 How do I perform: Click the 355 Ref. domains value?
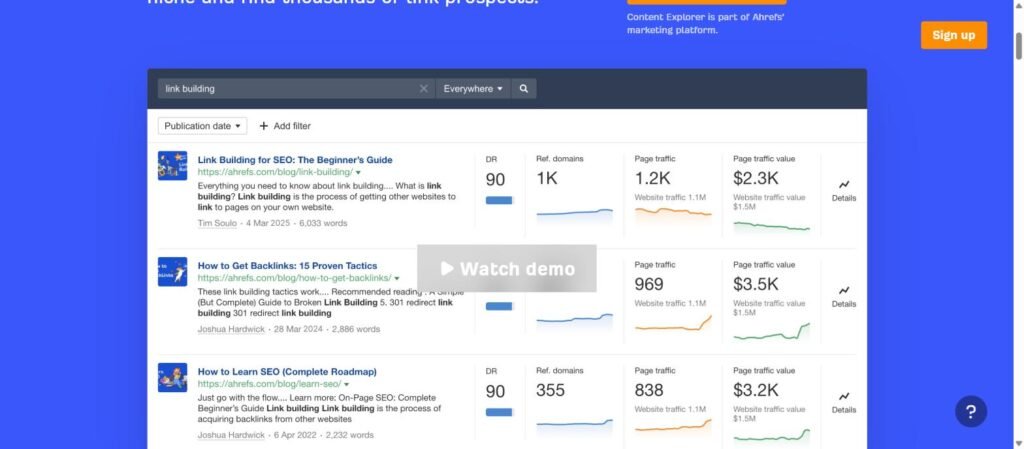tap(551, 390)
